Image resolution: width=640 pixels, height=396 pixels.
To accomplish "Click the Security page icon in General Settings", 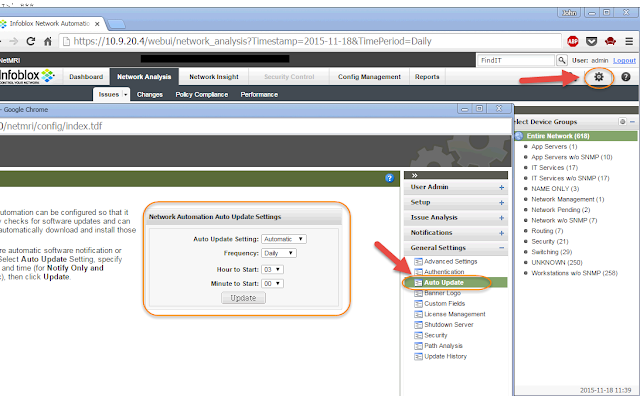I will [x=418, y=336].
